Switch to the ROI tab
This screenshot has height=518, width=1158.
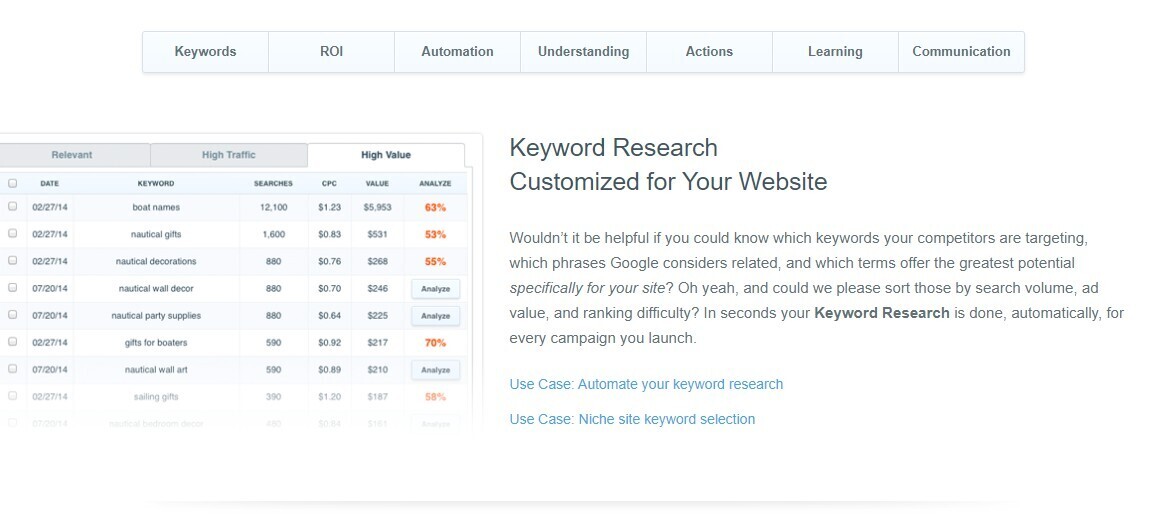[x=332, y=52]
